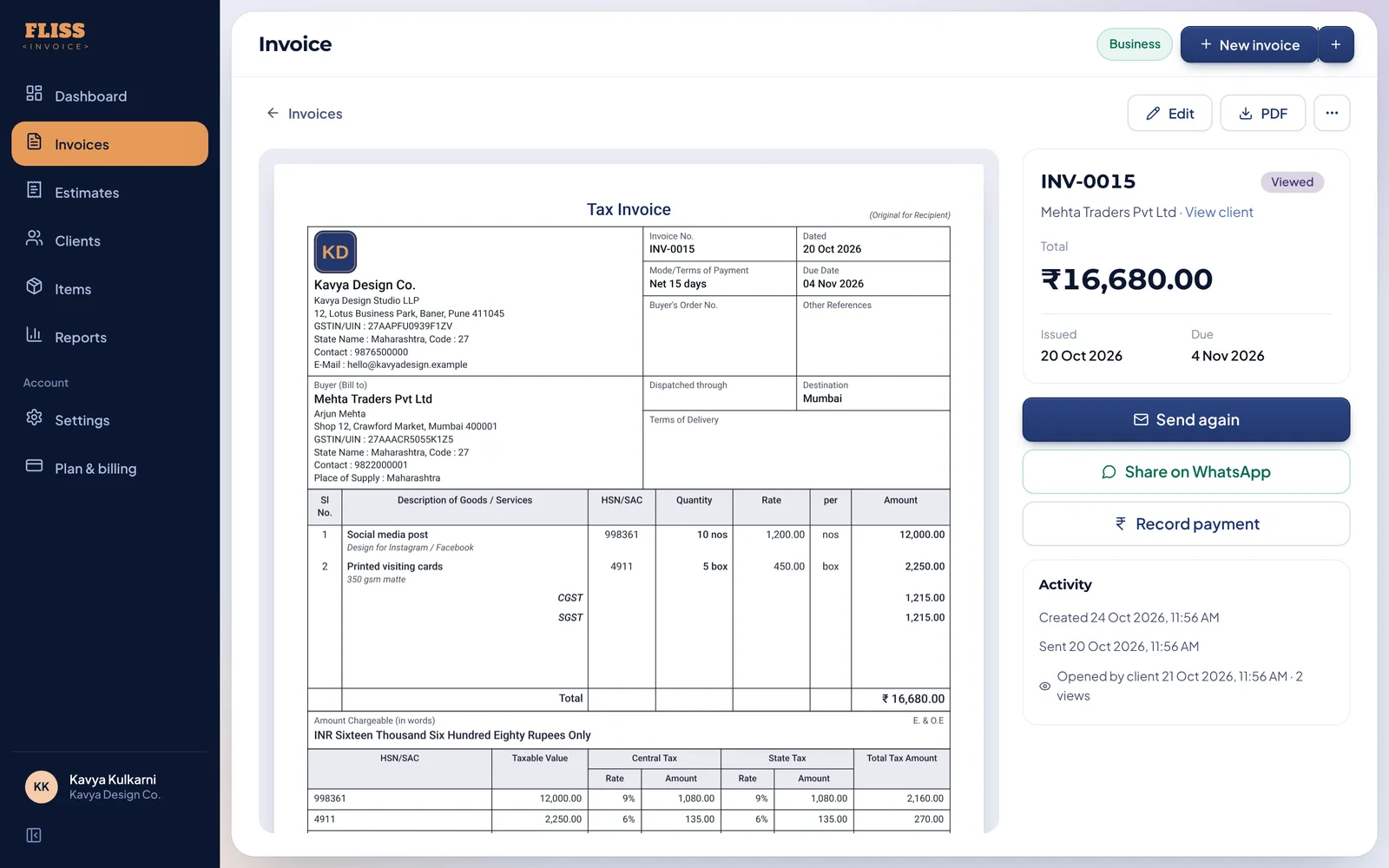1389x868 pixels.
Task: Open the Dashboard icon in sidebar
Action: tap(34, 94)
